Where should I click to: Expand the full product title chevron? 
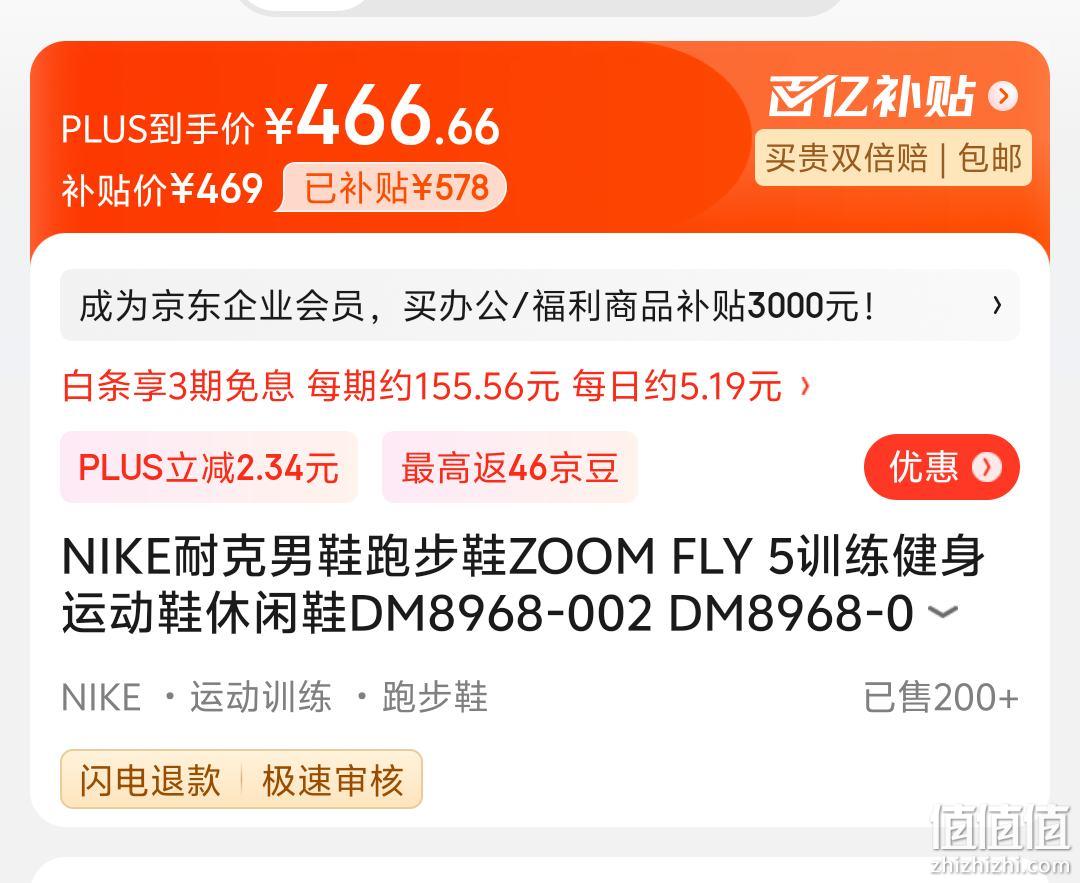942,612
